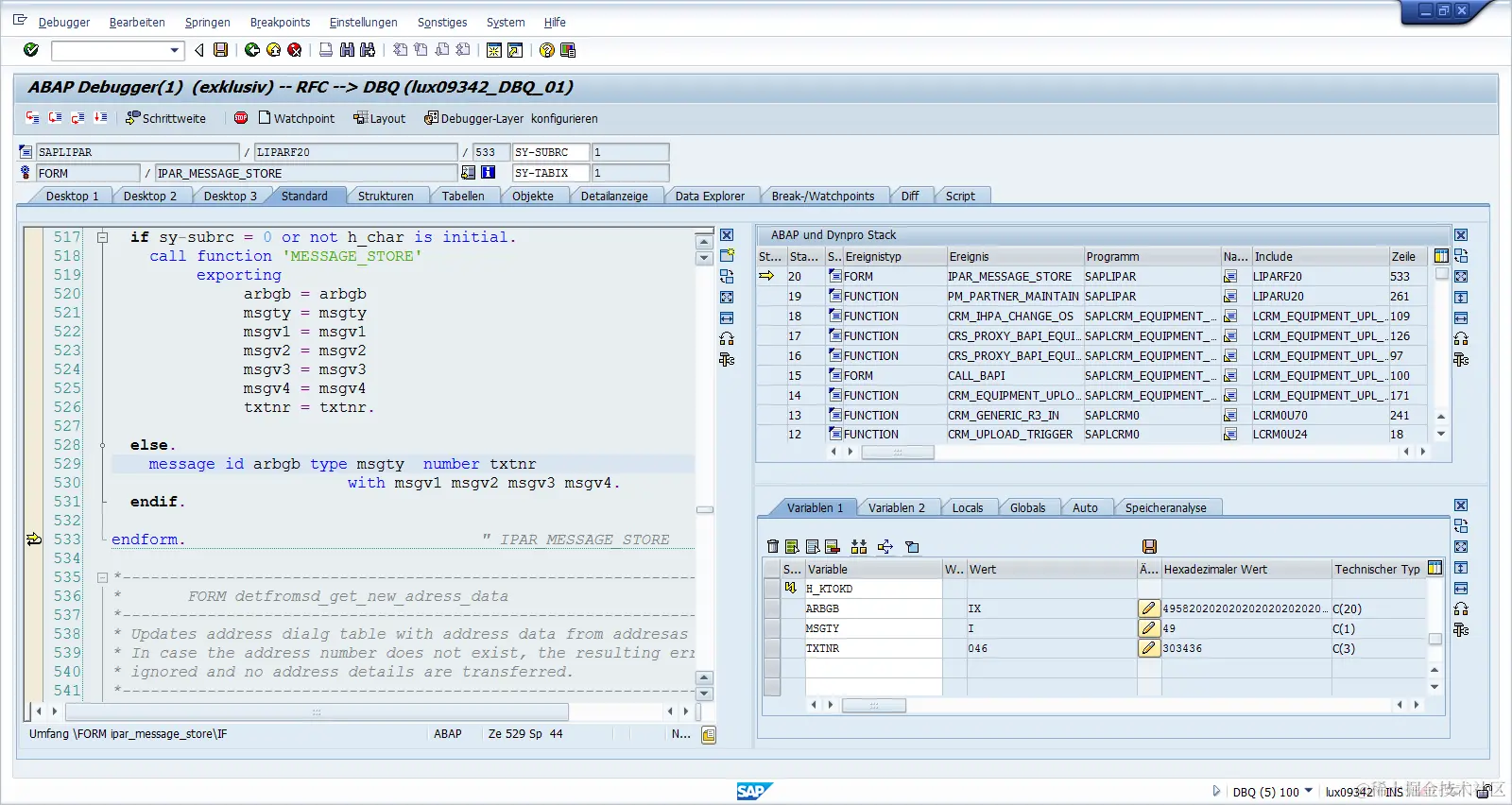Click the Single step debugger icon
The image size is (1512, 805).
pyautogui.click(x=33, y=118)
